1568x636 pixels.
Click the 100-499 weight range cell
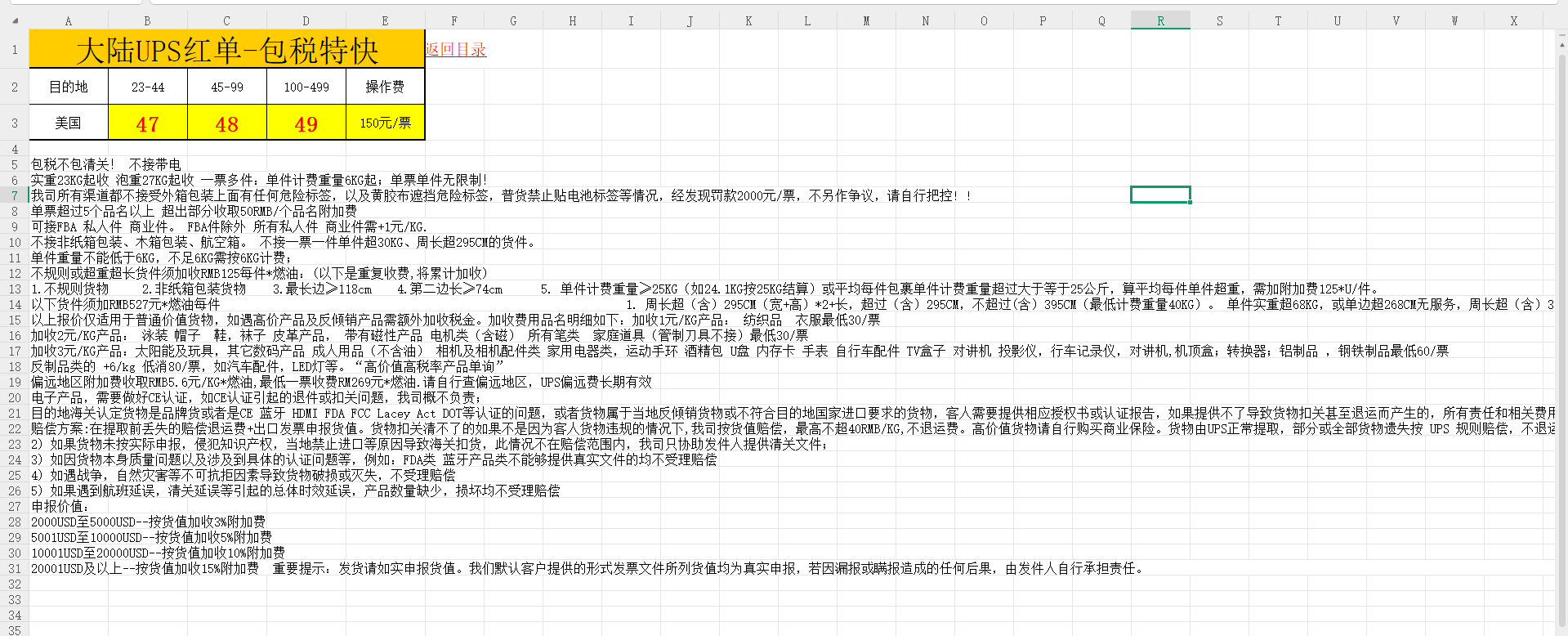point(306,87)
